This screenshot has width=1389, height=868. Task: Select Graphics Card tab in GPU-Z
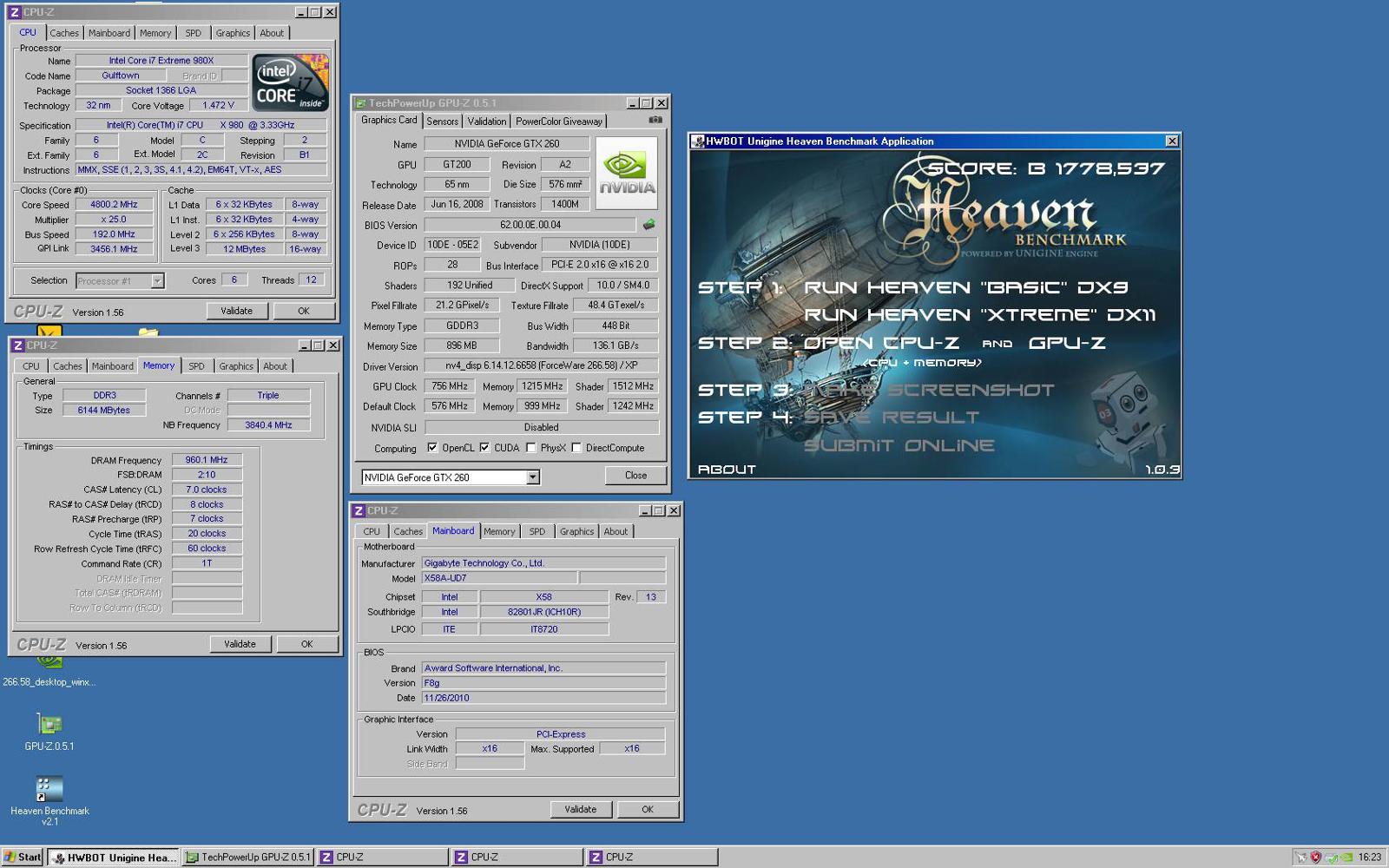(389, 120)
